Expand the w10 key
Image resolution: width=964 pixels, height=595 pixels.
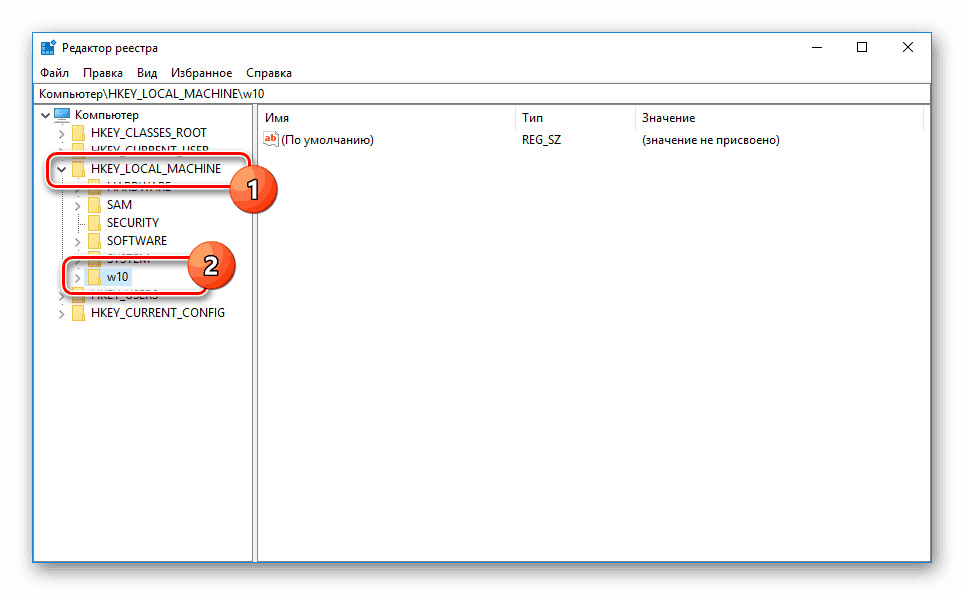pos(77,278)
